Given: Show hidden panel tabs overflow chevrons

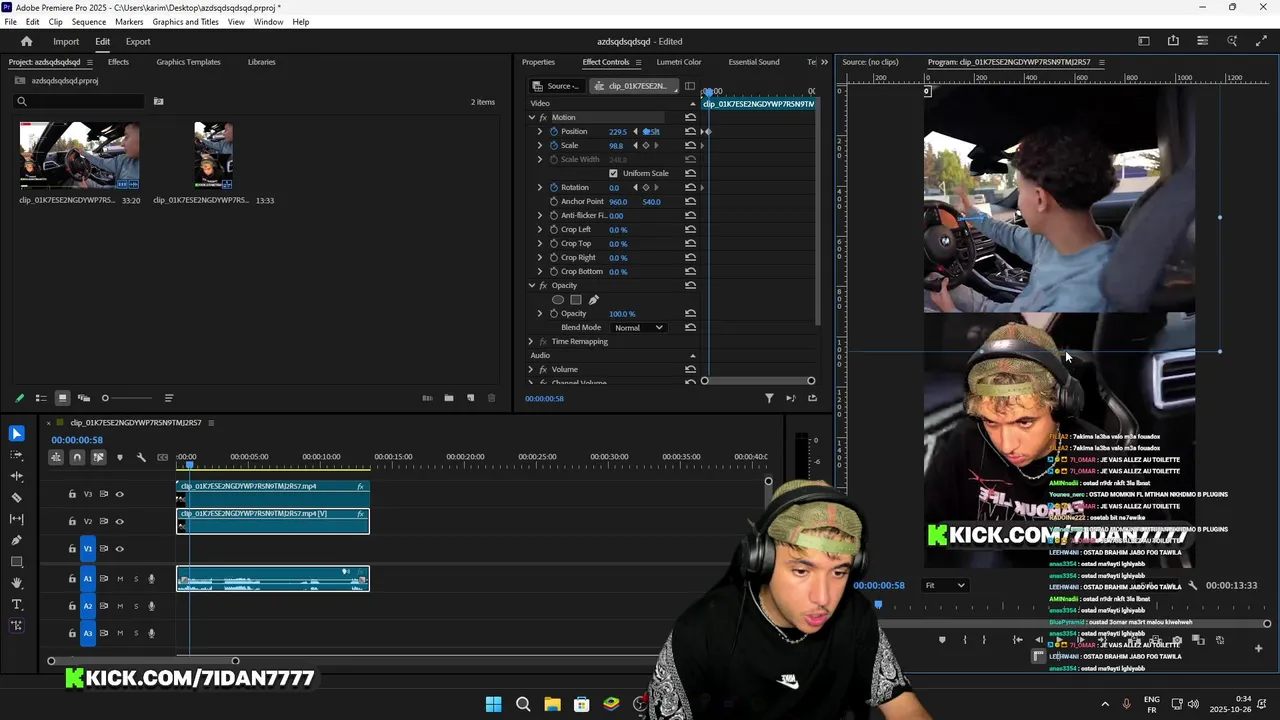Looking at the screenshot, I should point(824,62).
